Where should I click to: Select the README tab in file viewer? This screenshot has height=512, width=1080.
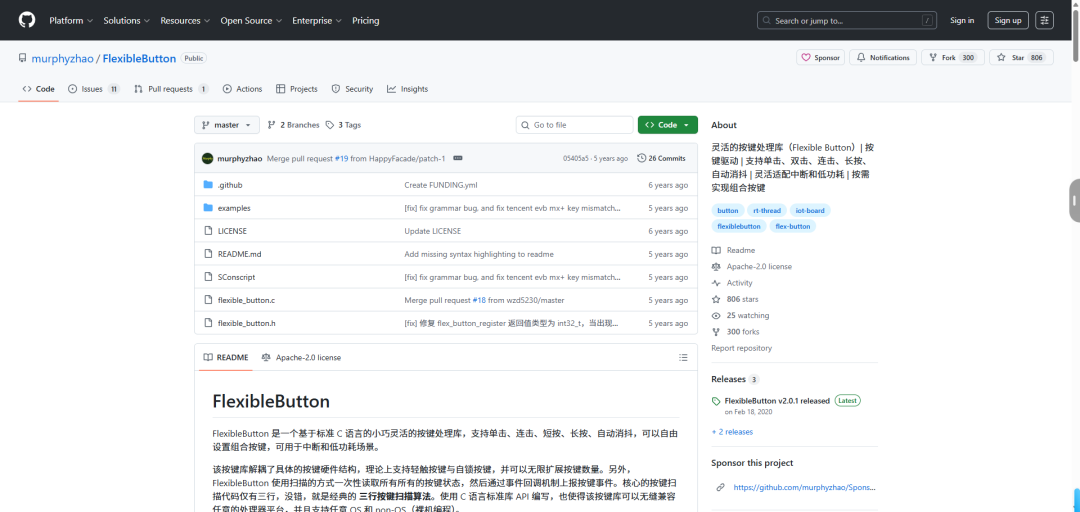[225, 358]
